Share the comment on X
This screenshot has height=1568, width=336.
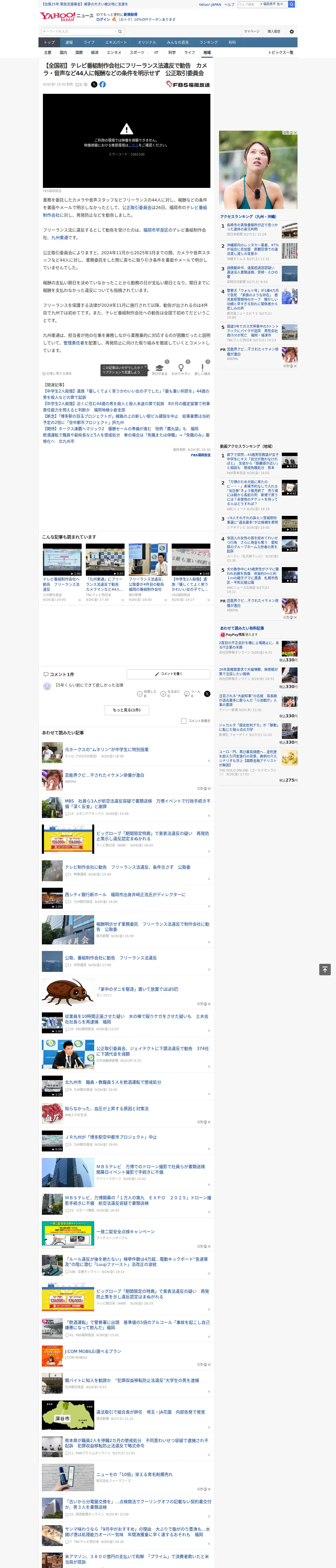tap(207, 694)
